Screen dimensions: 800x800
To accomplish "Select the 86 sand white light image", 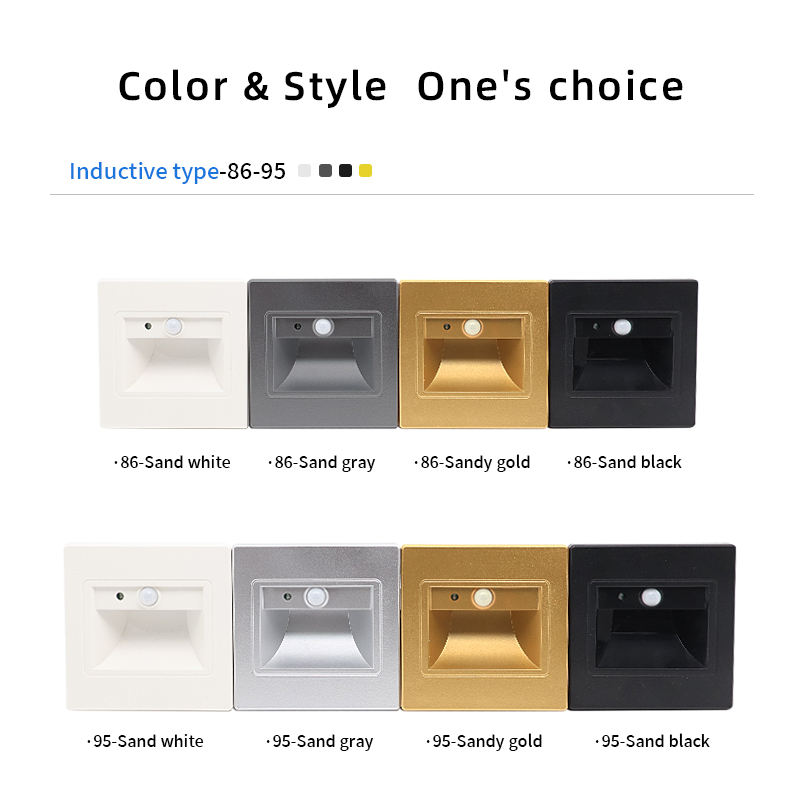I will (x=173, y=354).
